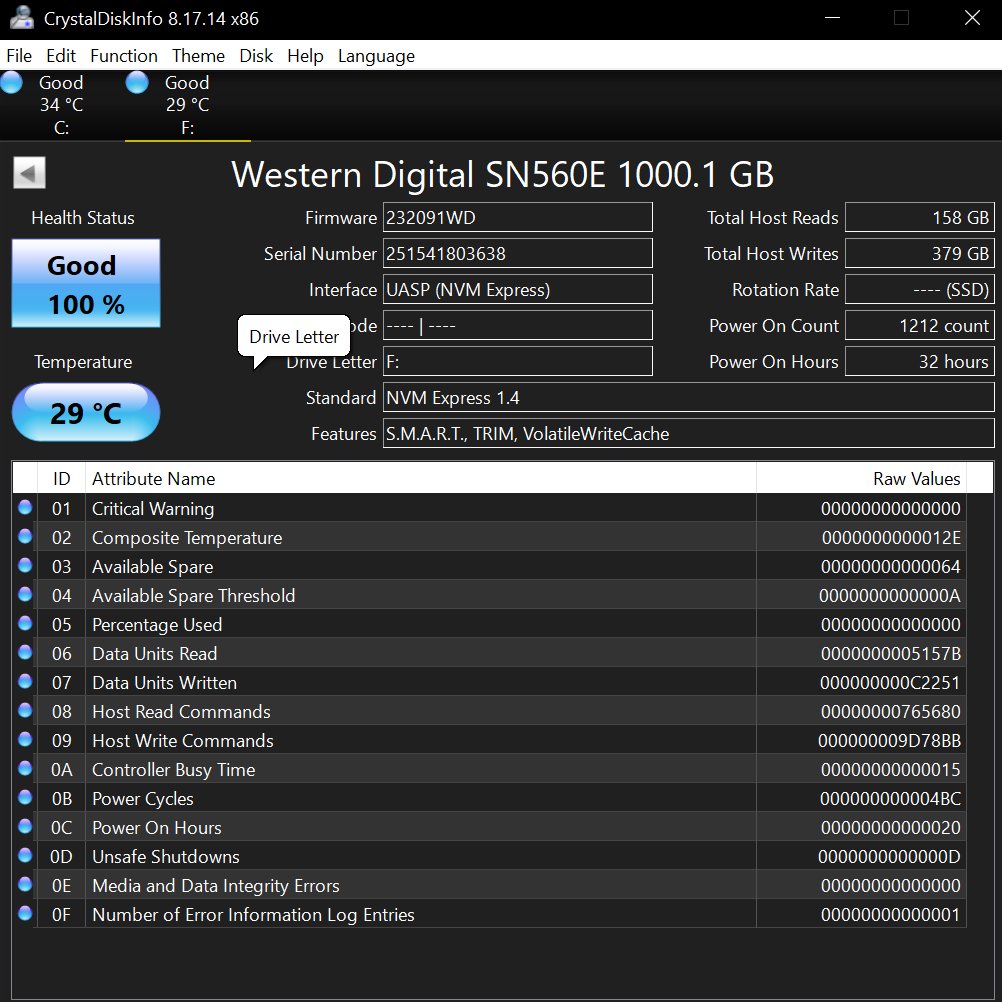Click the status orb beside Number of Error Information Log Entries
This screenshot has width=1002, height=1002.
pyautogui.click(x=25, y=913)
